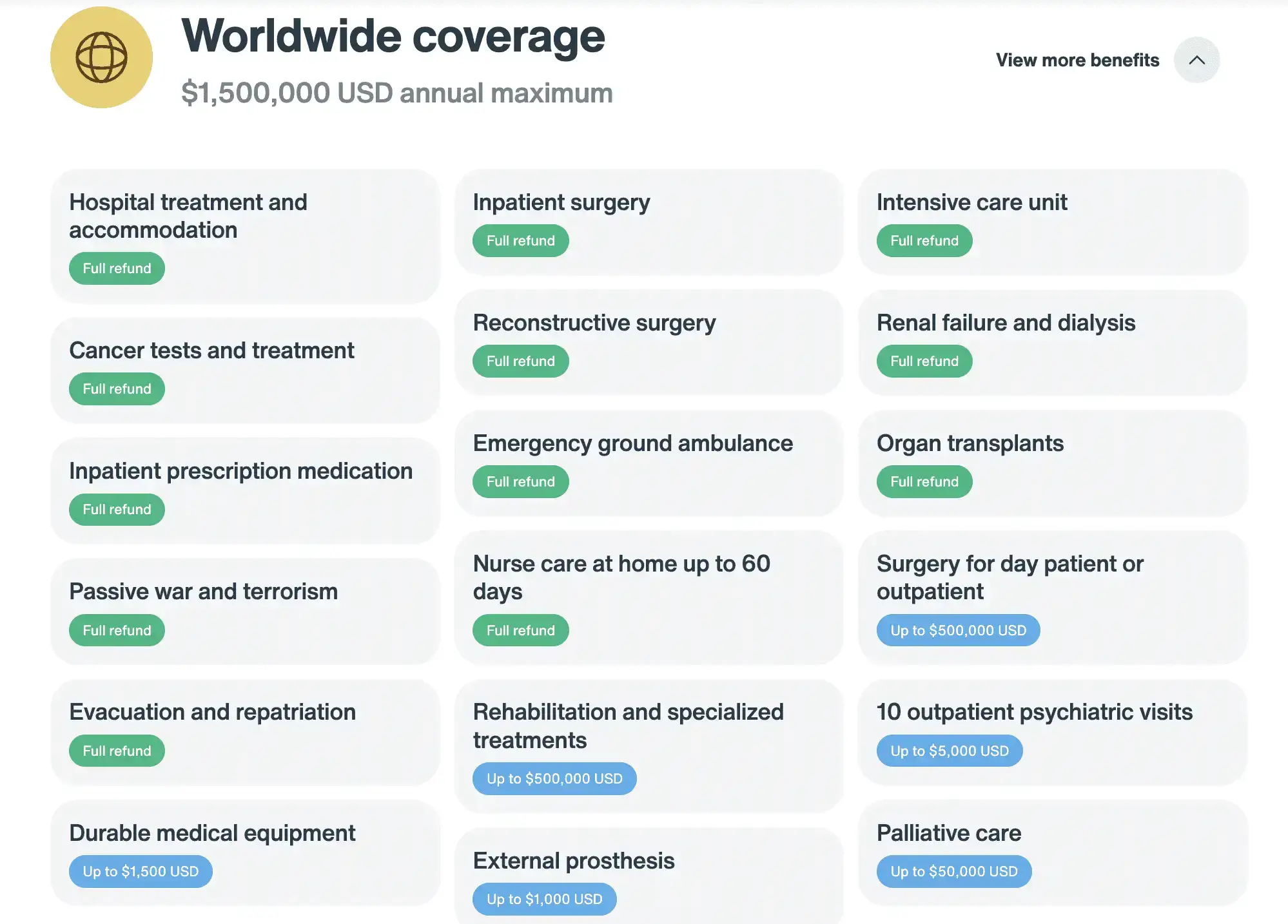The image size is (1288, 924).
Task: Click the Hospital treatment Full refund badge
Action: click(x=117, y=268)
